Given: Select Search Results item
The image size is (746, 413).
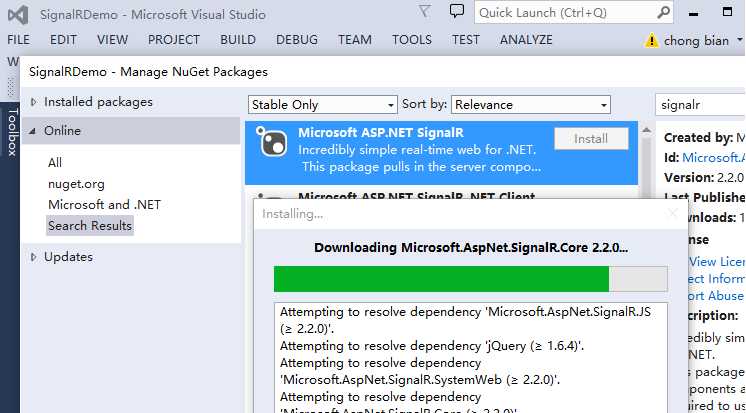Looking at the screenshot, I should (x=90, y=226).
